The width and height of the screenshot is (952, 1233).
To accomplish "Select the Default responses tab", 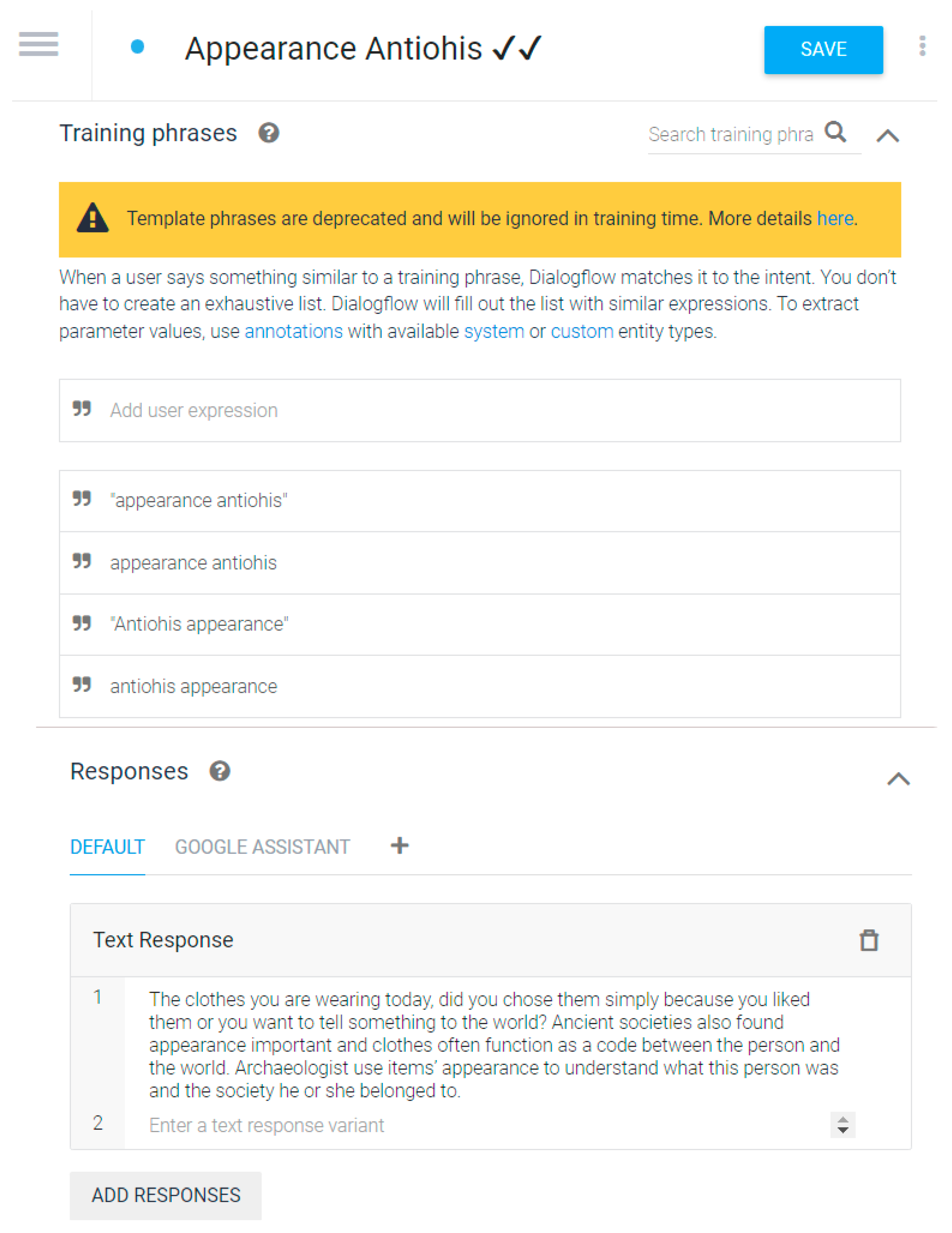I will coord(107,847).
